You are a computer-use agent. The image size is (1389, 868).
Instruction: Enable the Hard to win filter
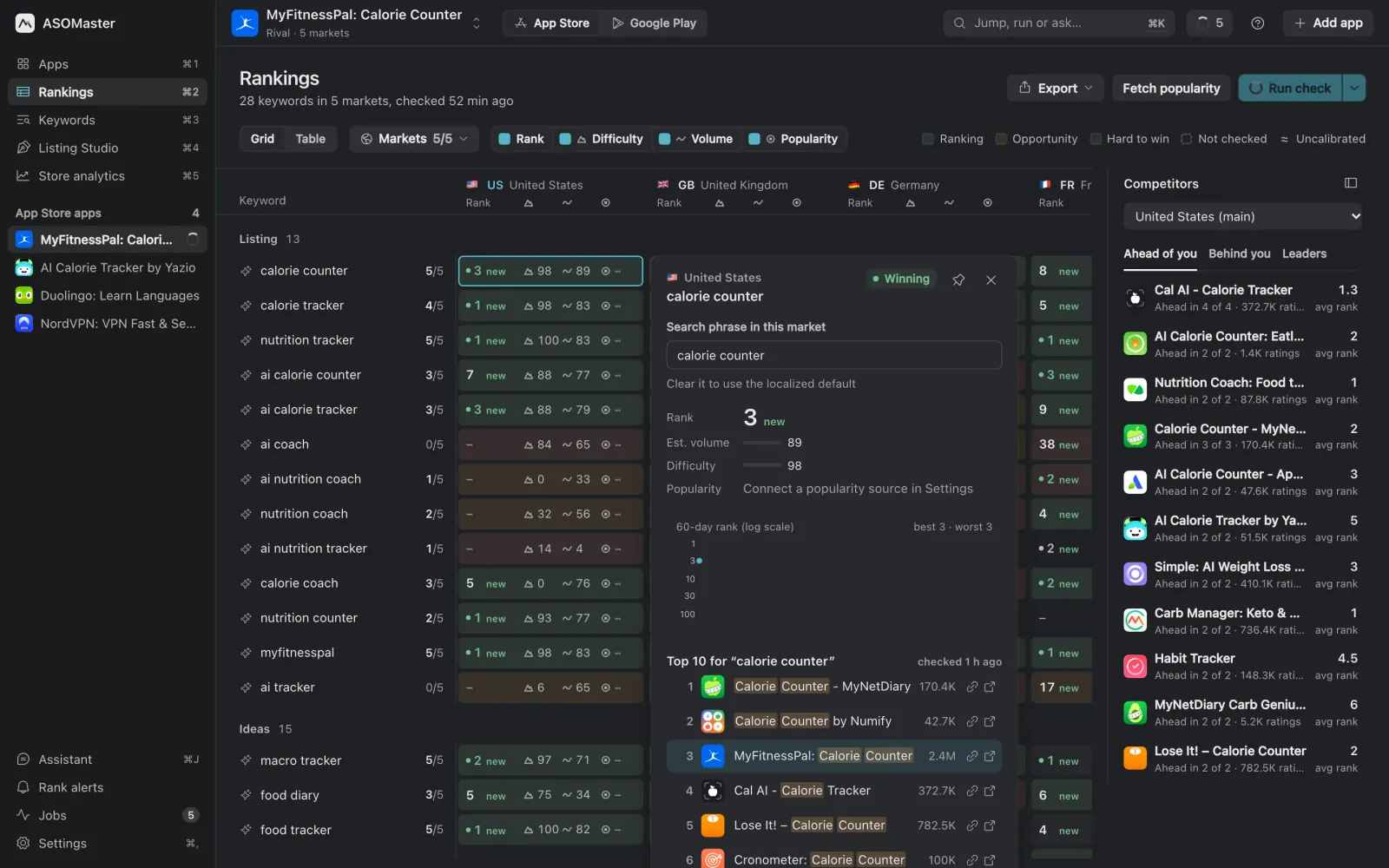(x=1096, y=139)
